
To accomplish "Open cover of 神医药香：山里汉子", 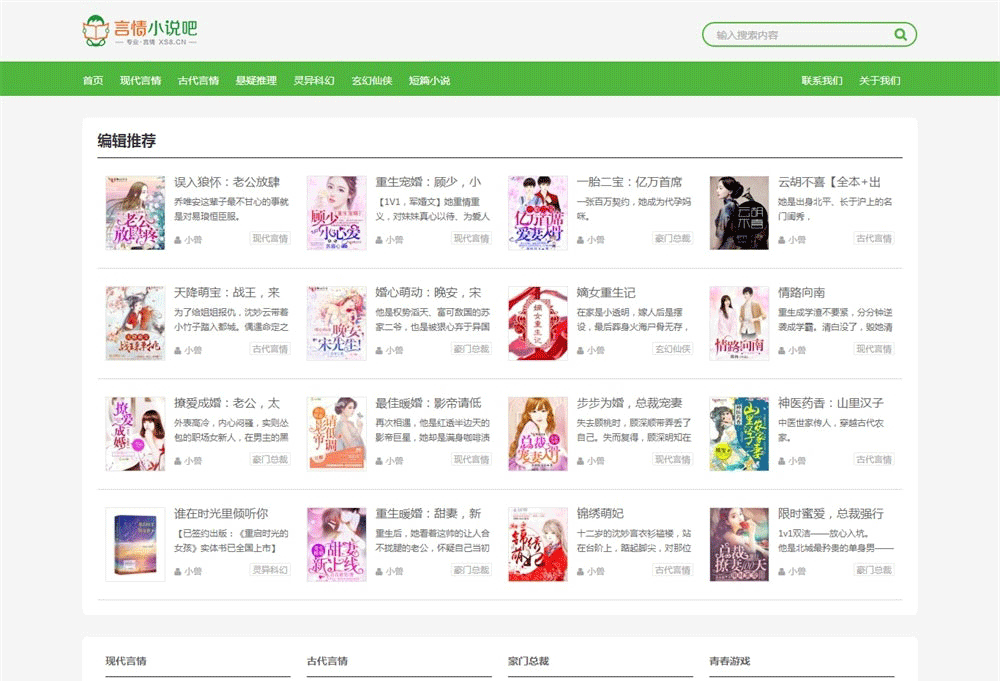I will pyautogui.click(x=739, y=434).
